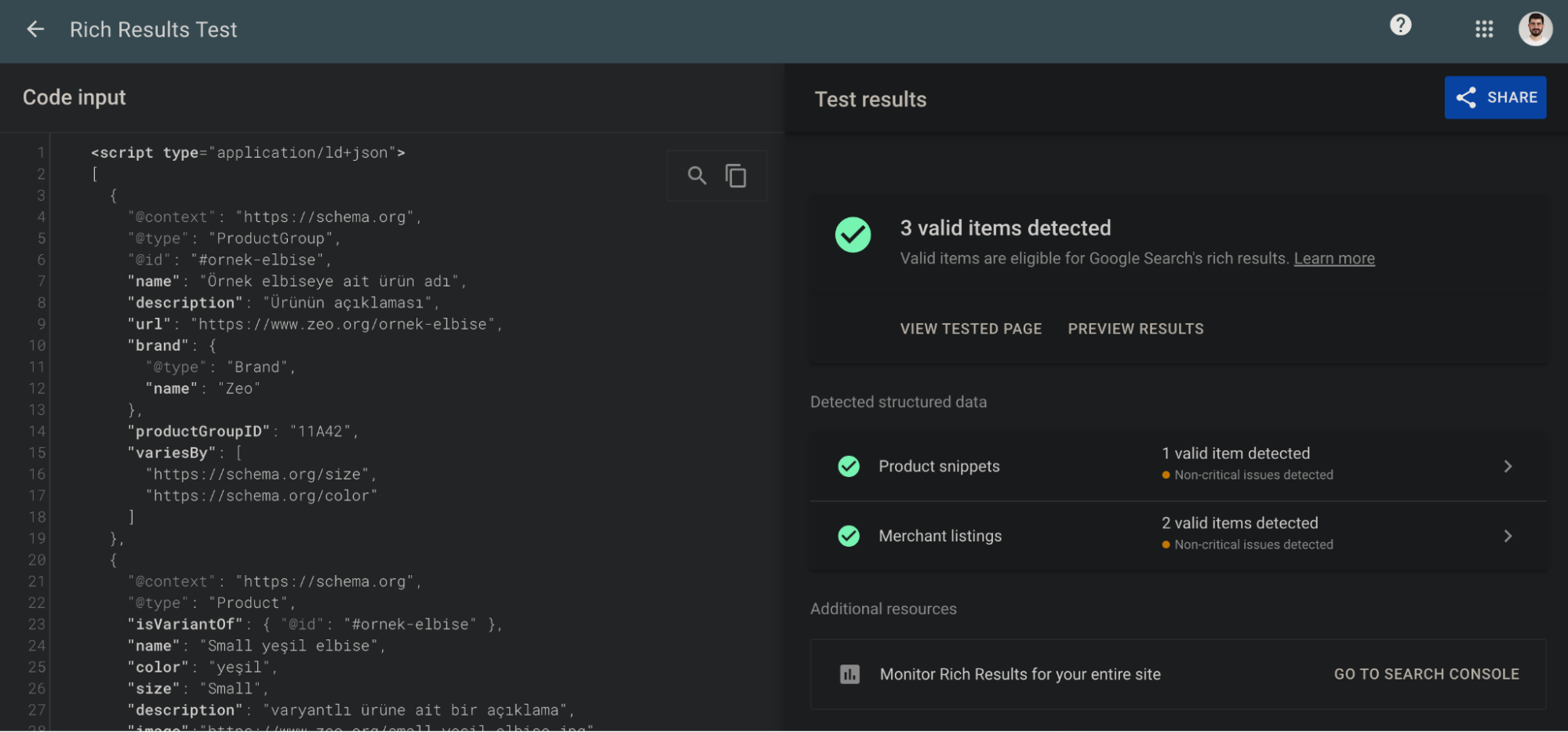Click the Test results heading
This screenshot has width=1568, height=732.
tap(871, 99)
